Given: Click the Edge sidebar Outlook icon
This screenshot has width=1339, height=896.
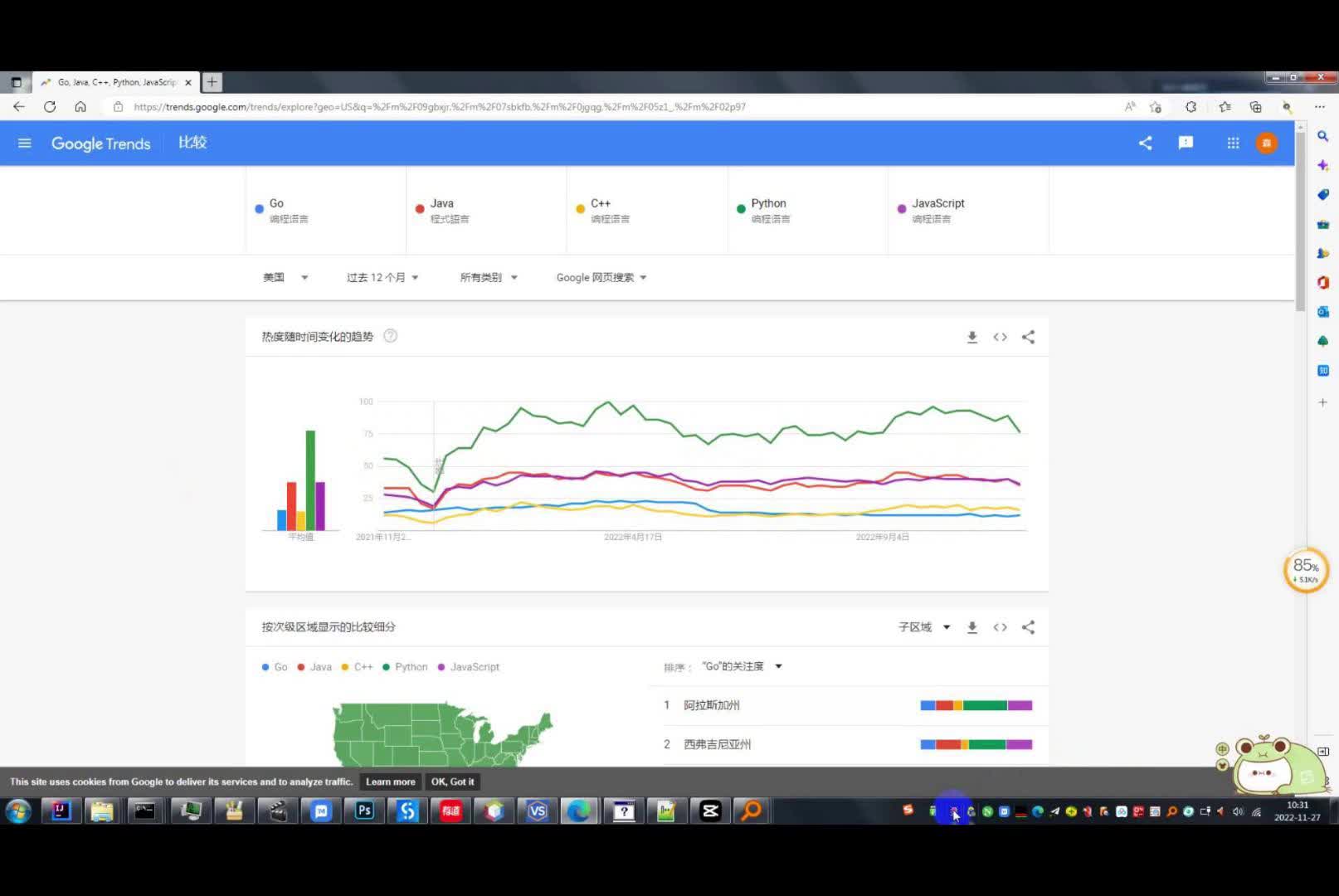Looking at the screenshot, I should (1322, 312).
